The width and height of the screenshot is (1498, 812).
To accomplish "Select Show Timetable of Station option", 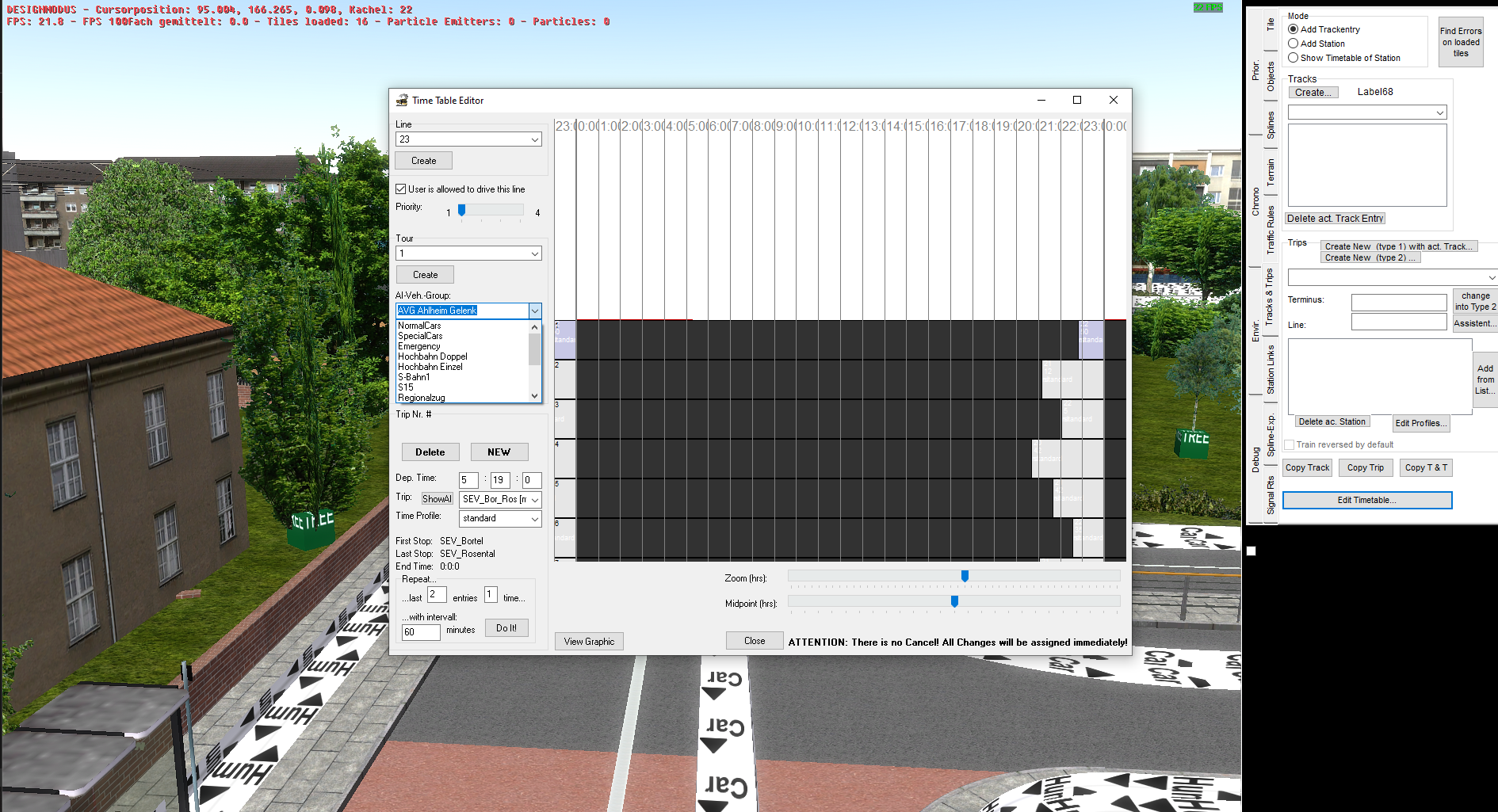I will pyautogui.click(x=1293, y=58).
